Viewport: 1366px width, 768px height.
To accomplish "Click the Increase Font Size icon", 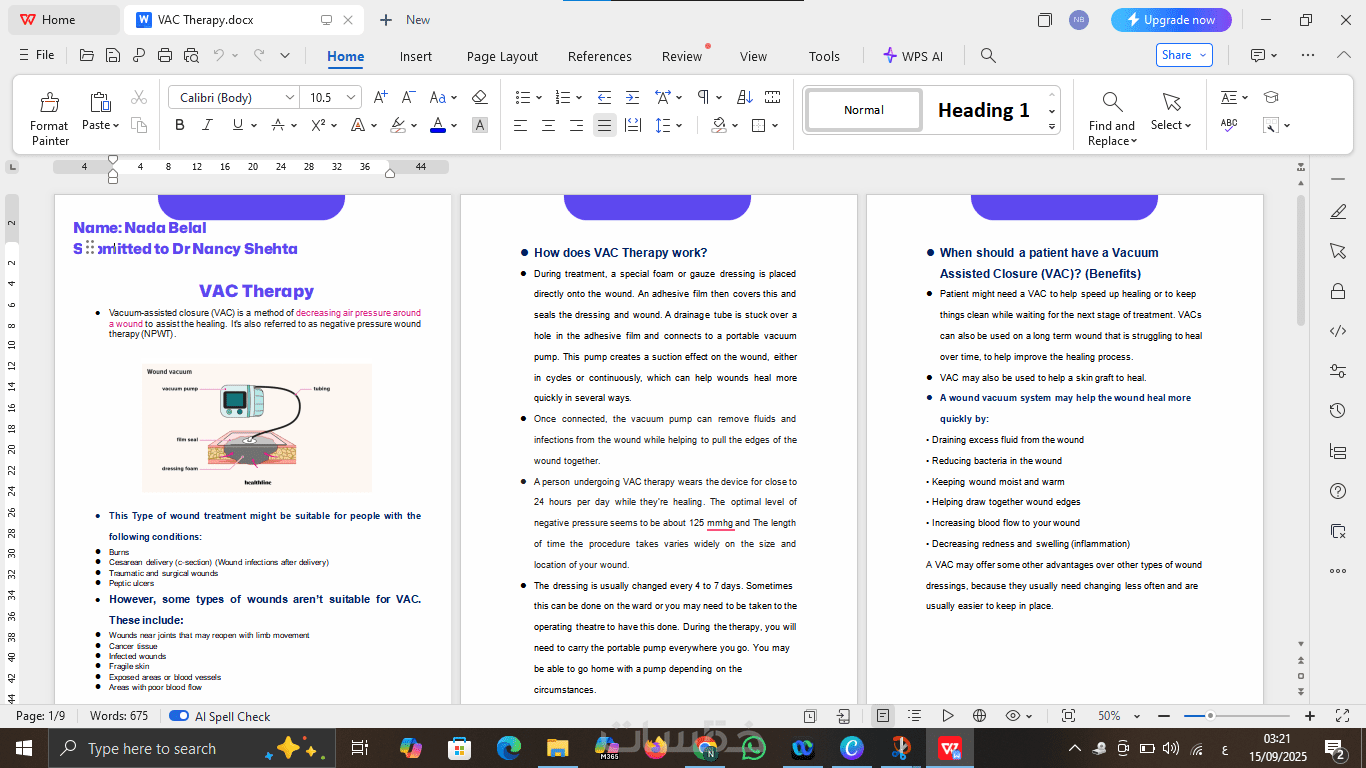I will [x=380, y=97].
